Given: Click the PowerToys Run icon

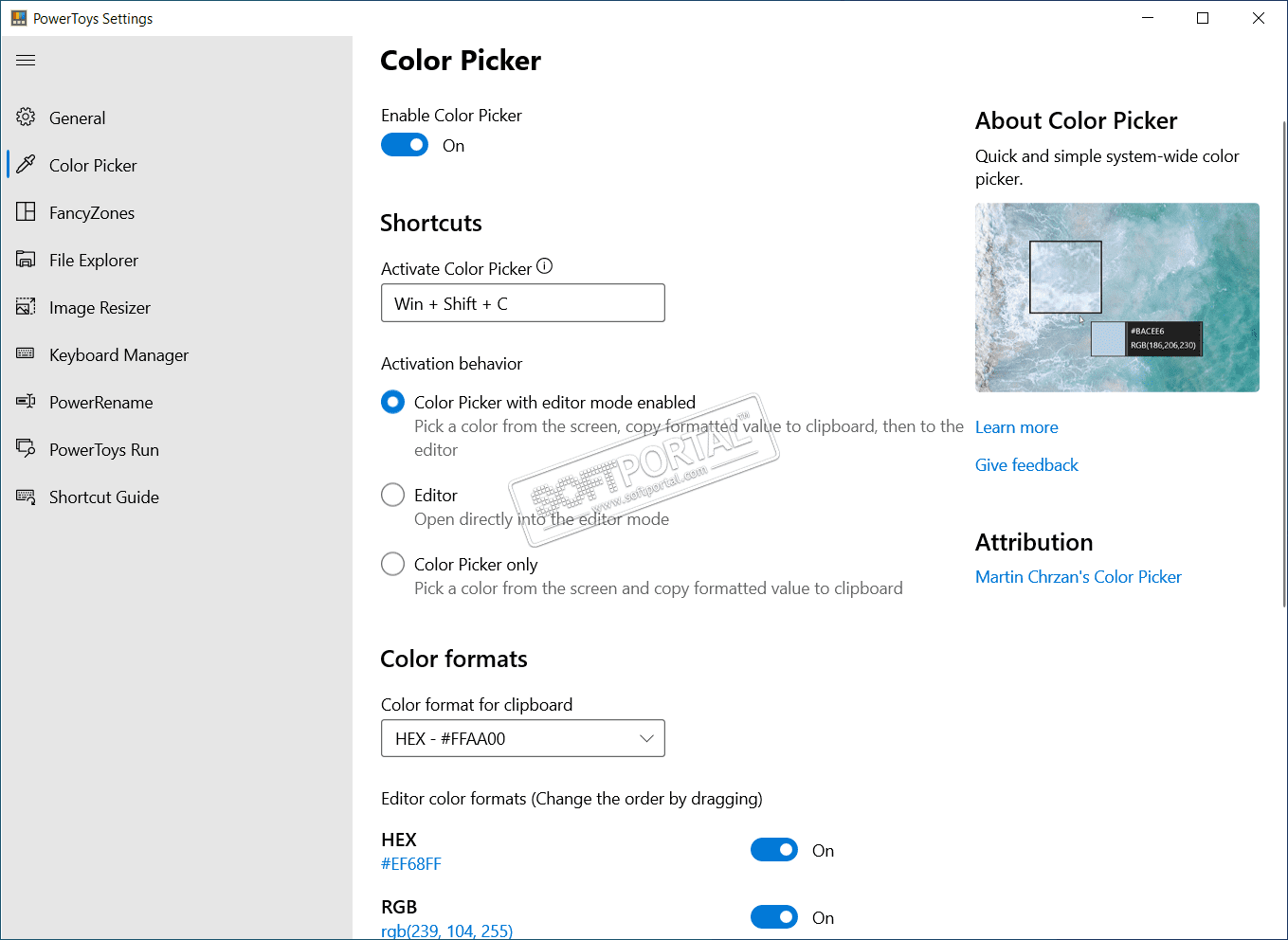Looking at the screenshot, I should [x=26, y=449].
